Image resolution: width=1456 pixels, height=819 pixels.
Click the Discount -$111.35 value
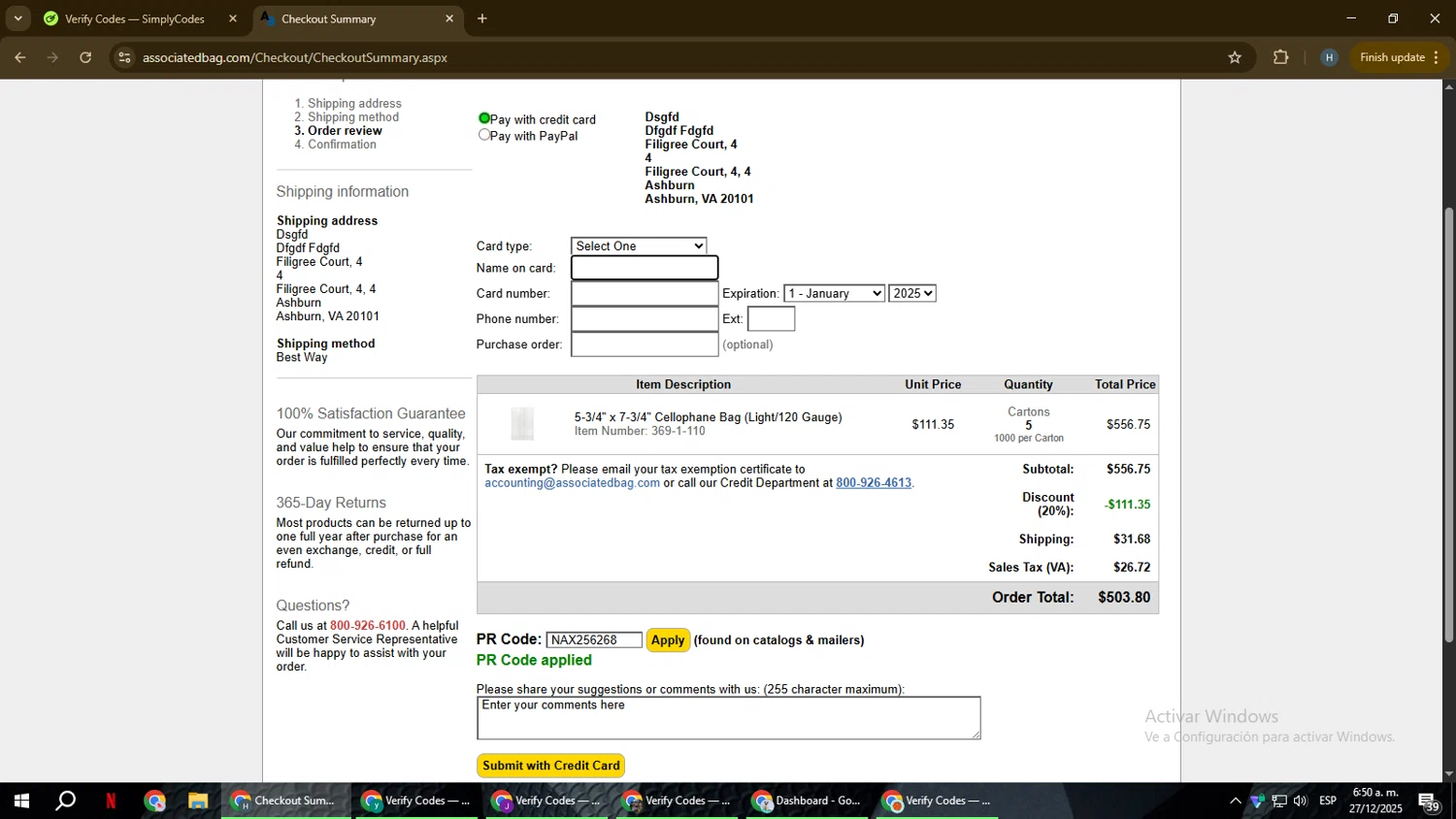coord(1127,505)
